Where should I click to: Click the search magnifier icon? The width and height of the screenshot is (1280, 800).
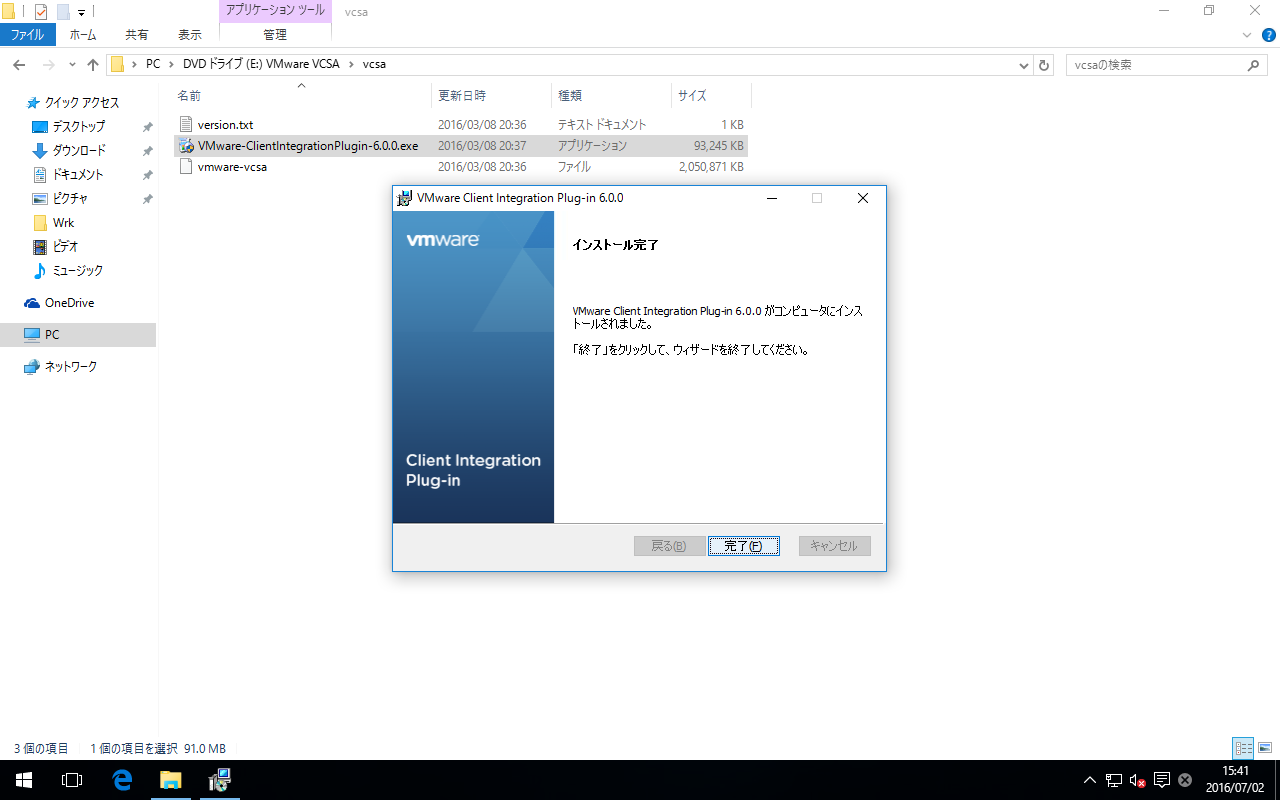tap(1255, 65)
